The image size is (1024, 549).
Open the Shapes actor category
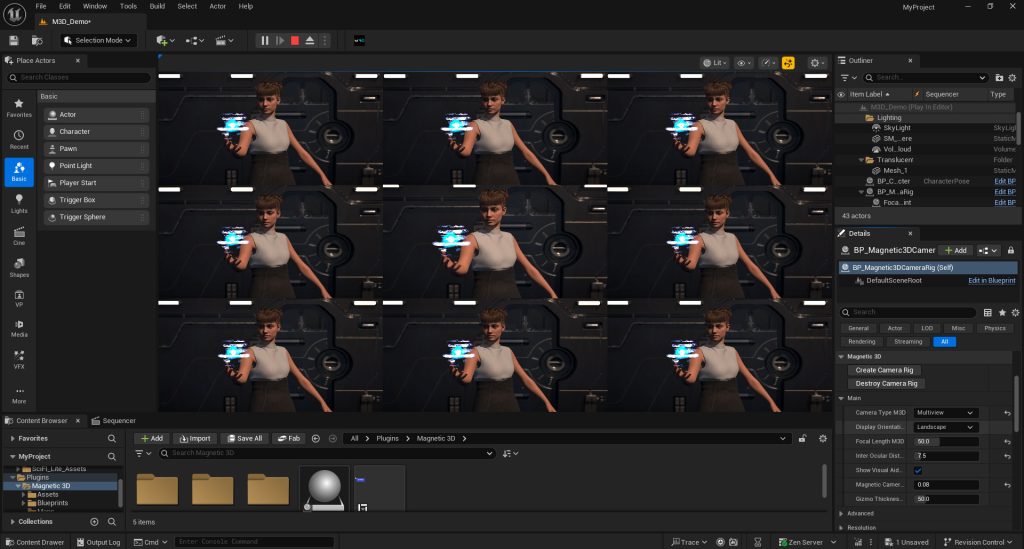[19, 267]
